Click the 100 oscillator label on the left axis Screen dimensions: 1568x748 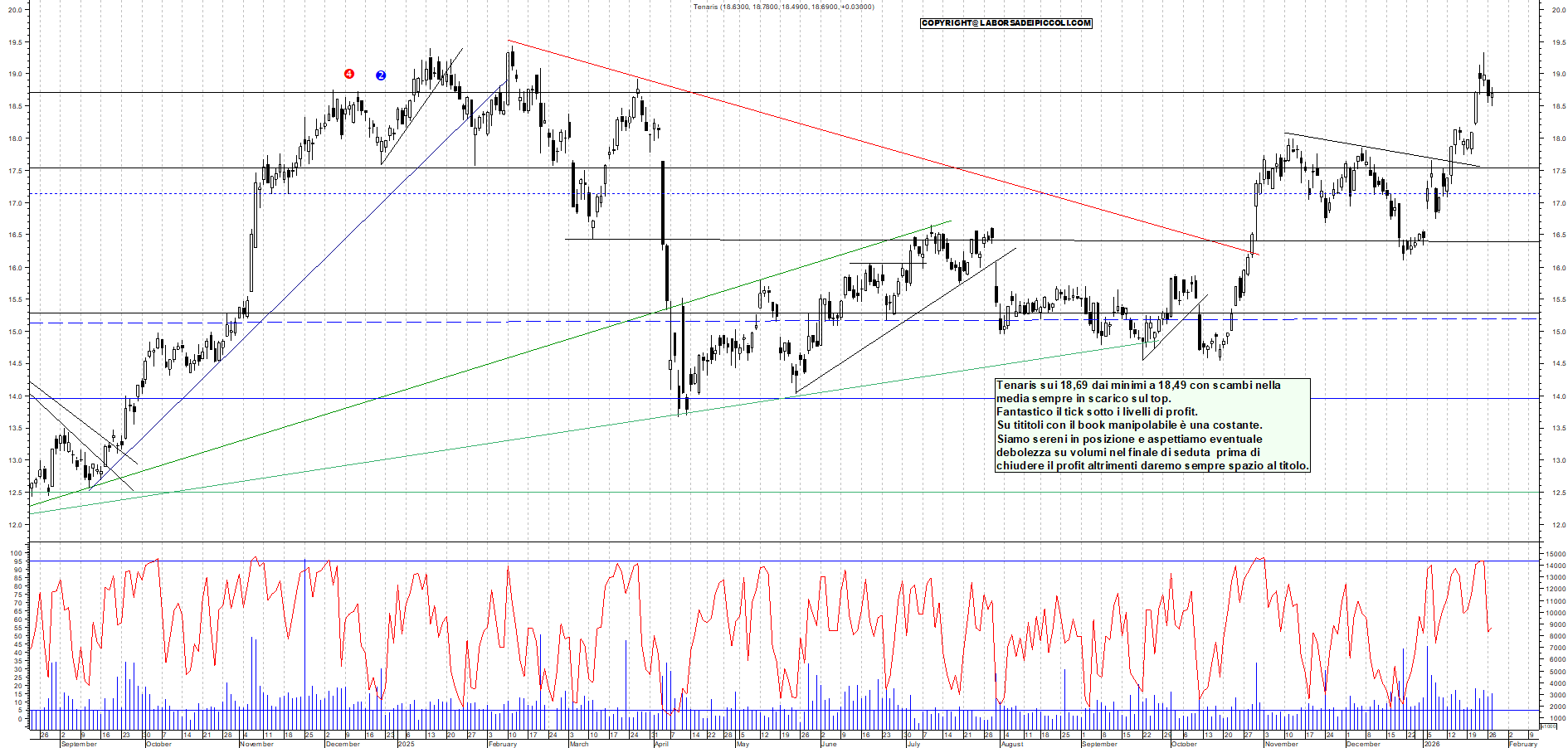(x=16, y=554)
